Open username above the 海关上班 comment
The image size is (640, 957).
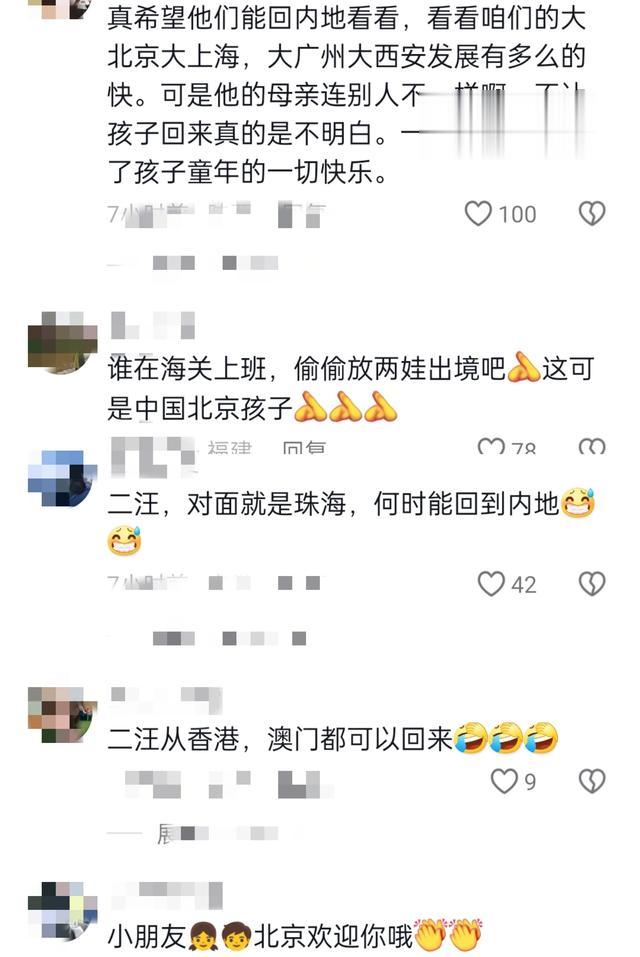click(x=153, y=325)
